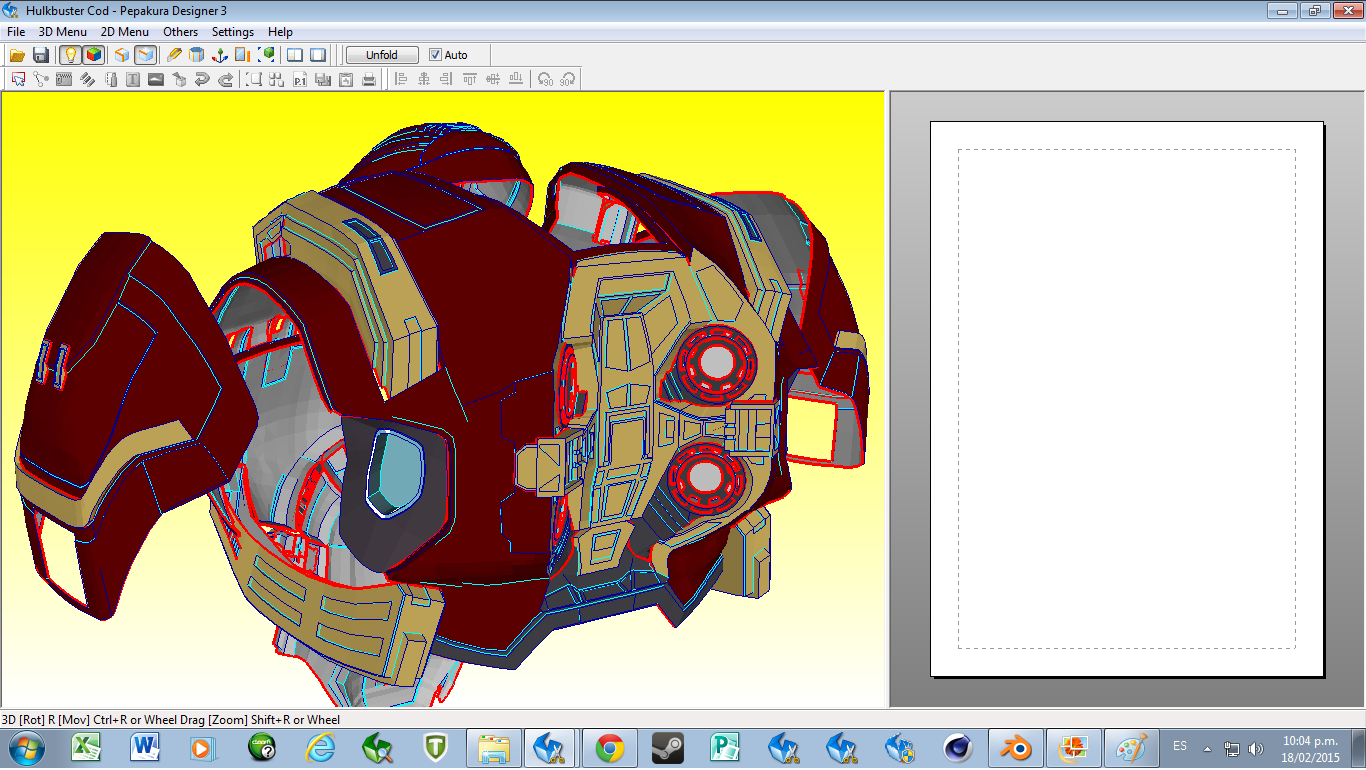The image size is (1366, 770).
Task: Click the clipboard copy icon
Action: point(346,79)
